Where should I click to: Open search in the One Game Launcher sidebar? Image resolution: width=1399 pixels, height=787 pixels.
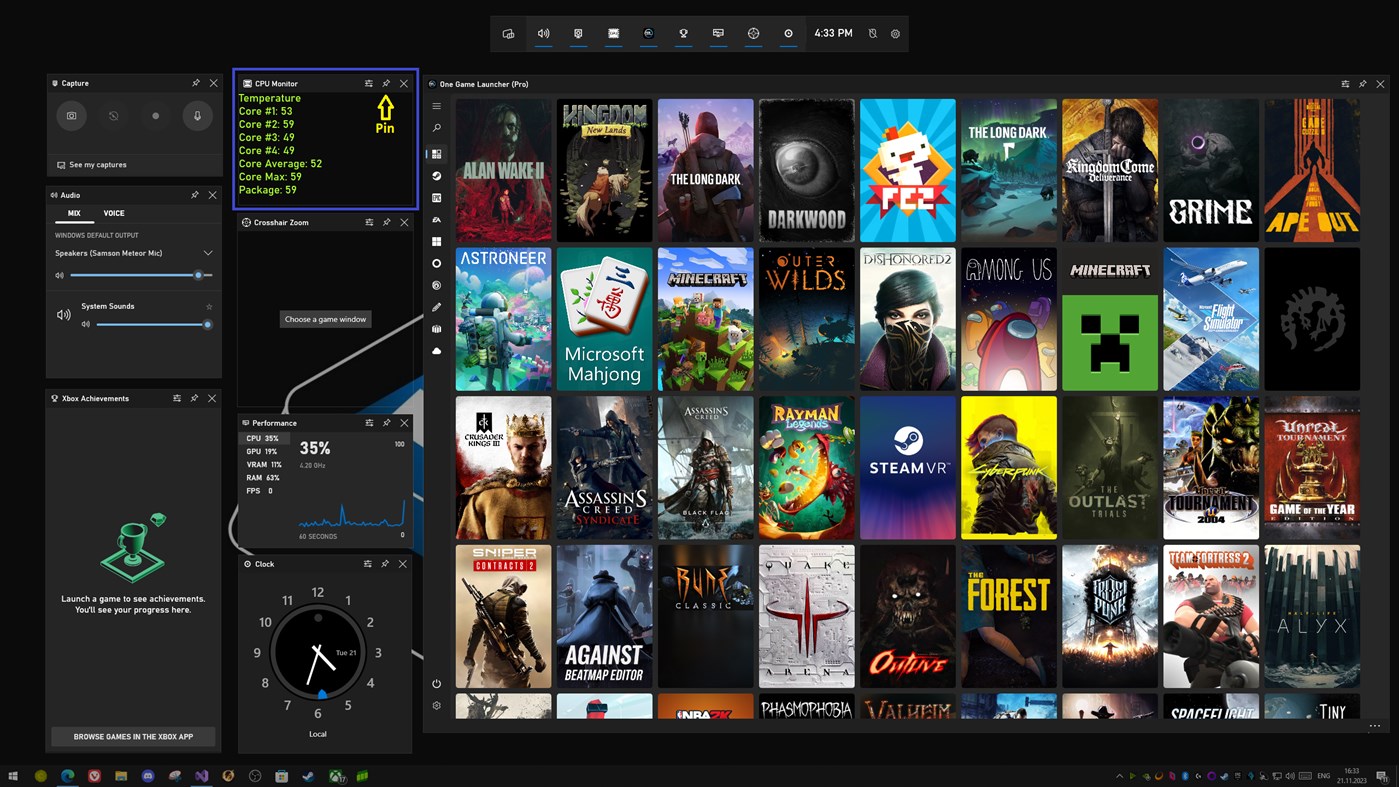point(436,127)
